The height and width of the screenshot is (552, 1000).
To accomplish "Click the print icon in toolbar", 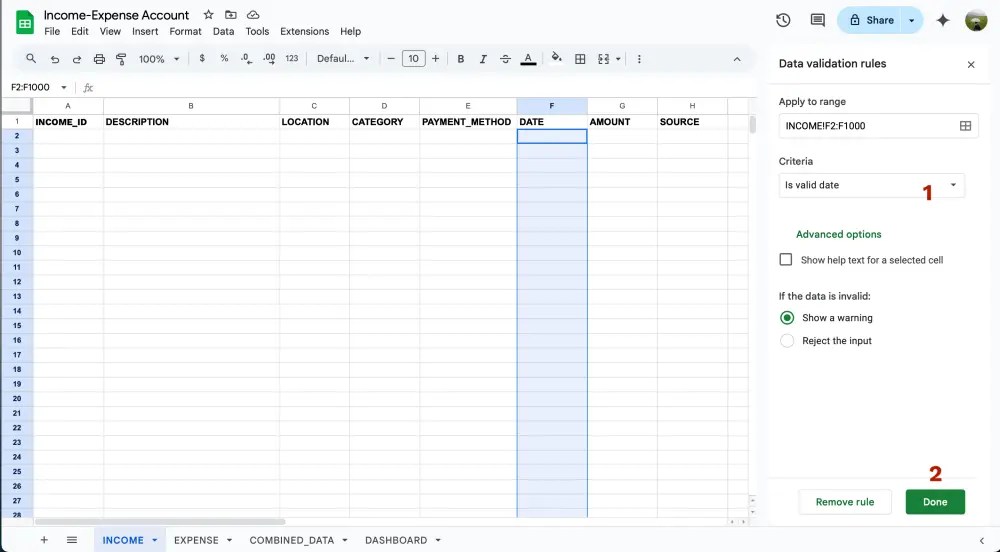I will [x=98, y=59].
